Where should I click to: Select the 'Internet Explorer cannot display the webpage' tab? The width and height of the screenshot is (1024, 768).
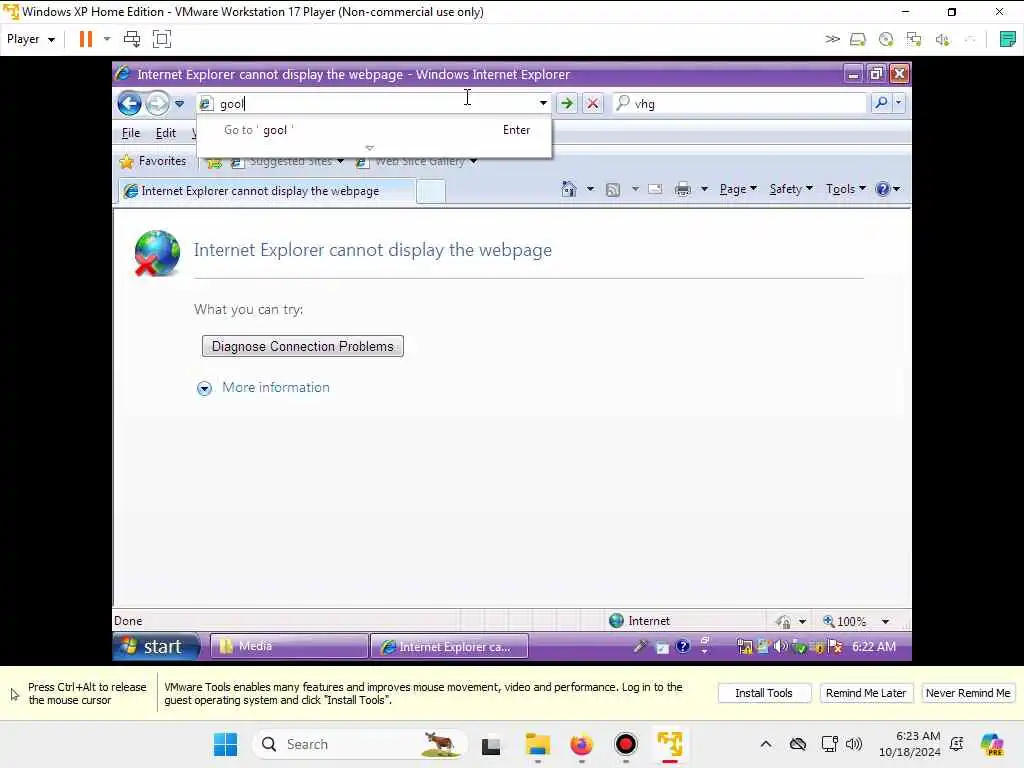click(266, 191)
